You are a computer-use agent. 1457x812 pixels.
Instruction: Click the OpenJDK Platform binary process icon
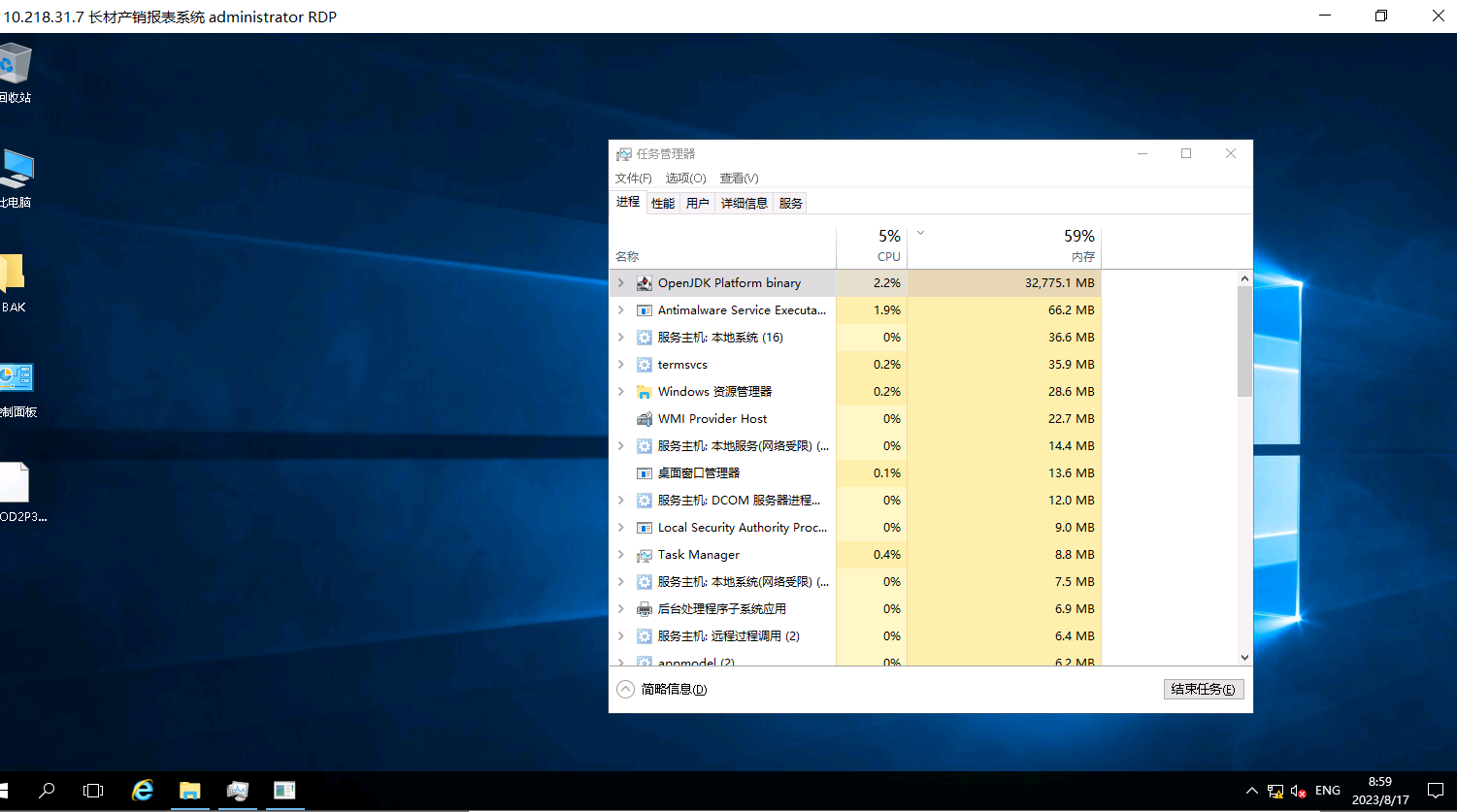click(645, 283)
